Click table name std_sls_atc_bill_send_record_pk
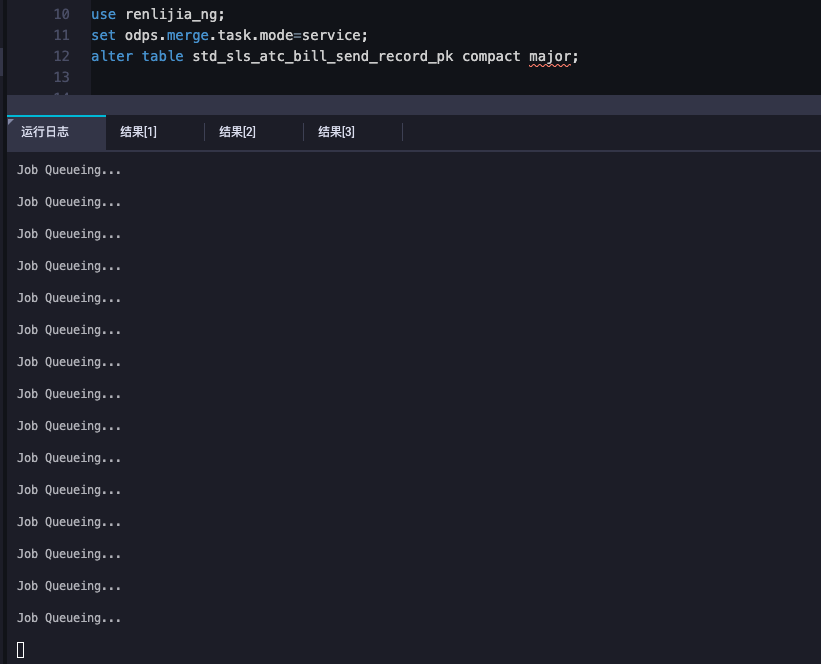This screenshot has width=821, height=664. tap(323, 57)
